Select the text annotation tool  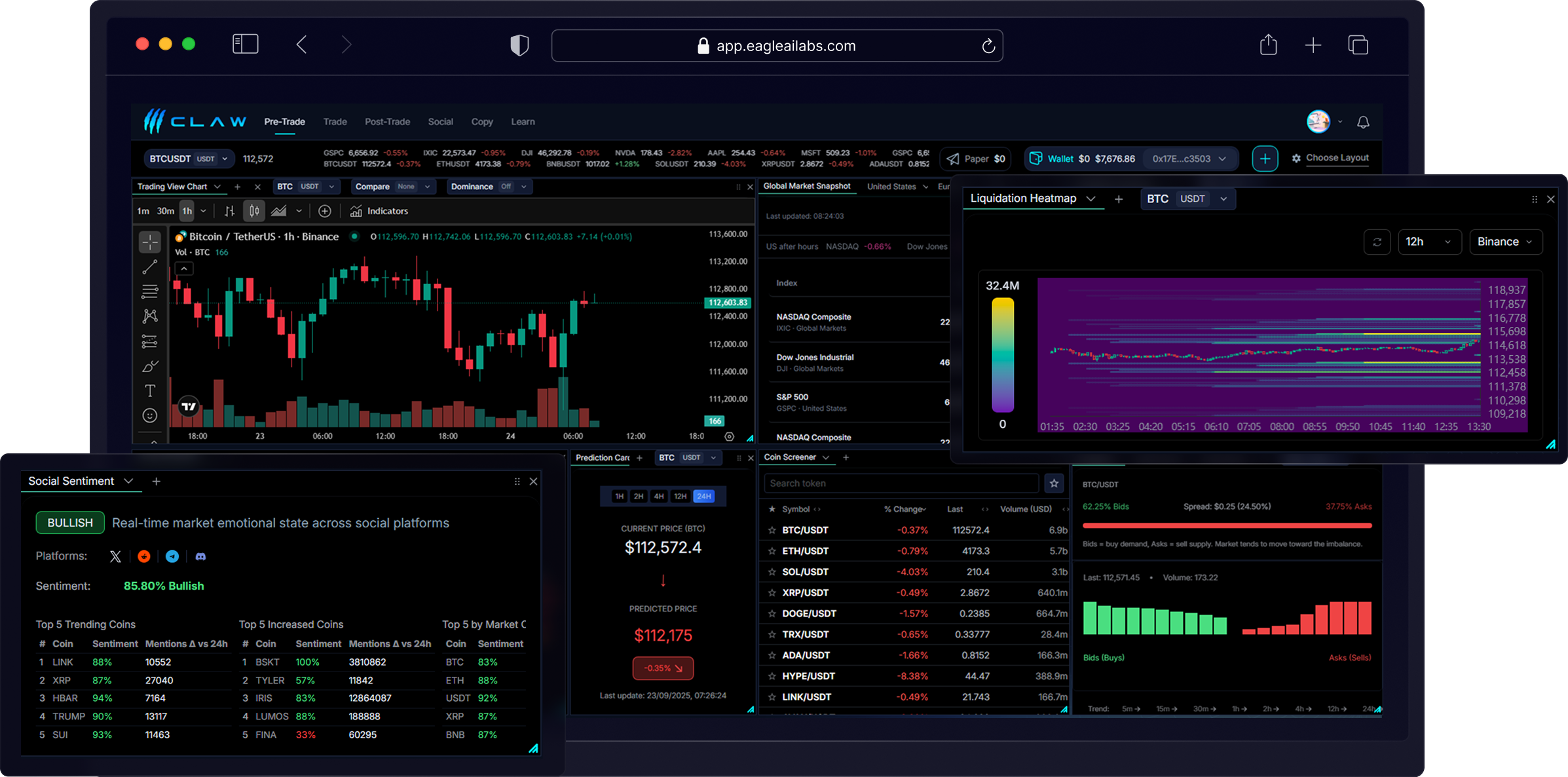(150, 390)
